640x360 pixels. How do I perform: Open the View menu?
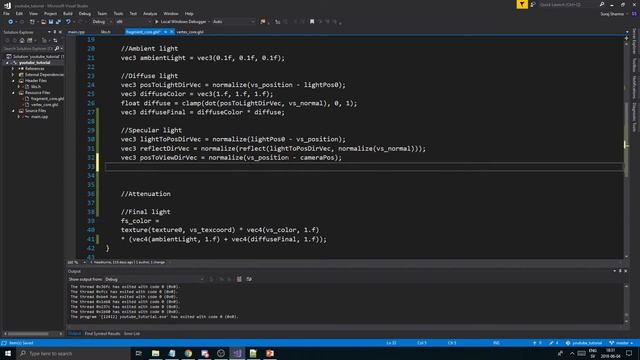33,13
